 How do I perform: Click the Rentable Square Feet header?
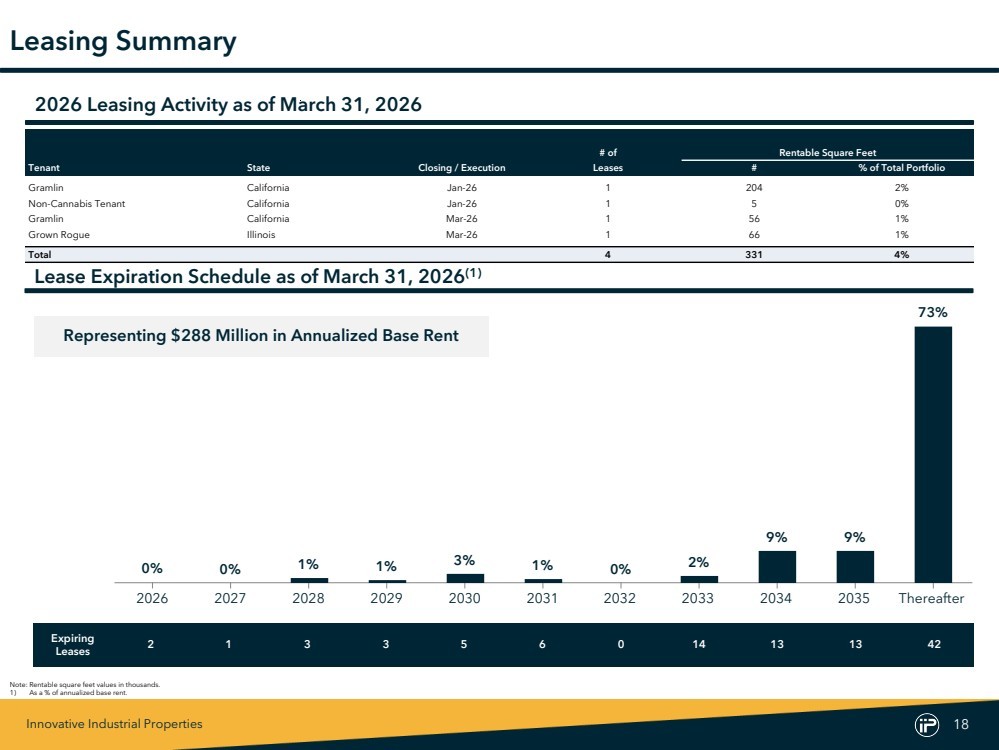click(828, 152)
